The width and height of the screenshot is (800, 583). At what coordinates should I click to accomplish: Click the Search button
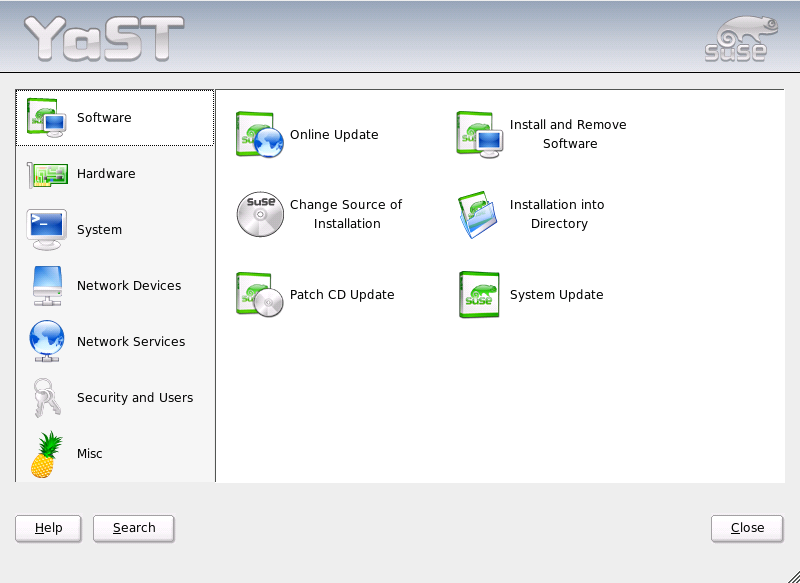[134, 528]
